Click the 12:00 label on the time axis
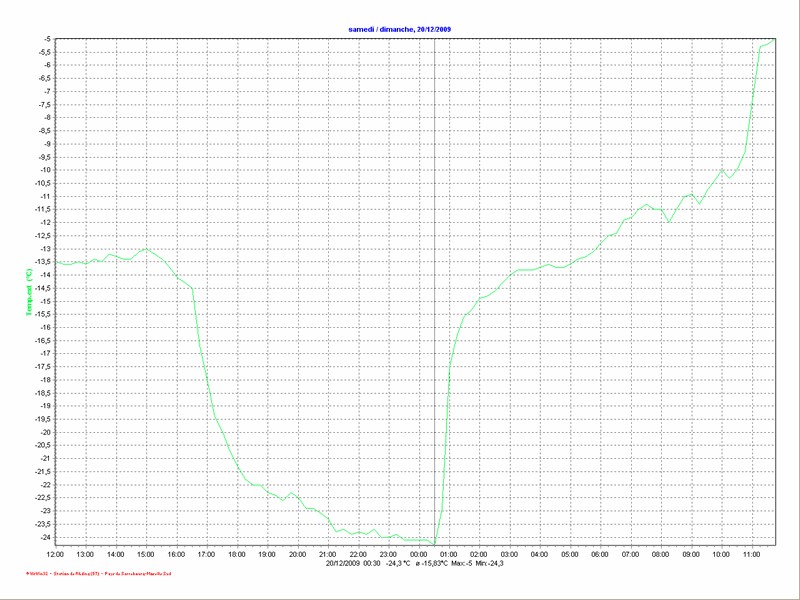This screenshot has width=800, height=600. tap(55, 554)
